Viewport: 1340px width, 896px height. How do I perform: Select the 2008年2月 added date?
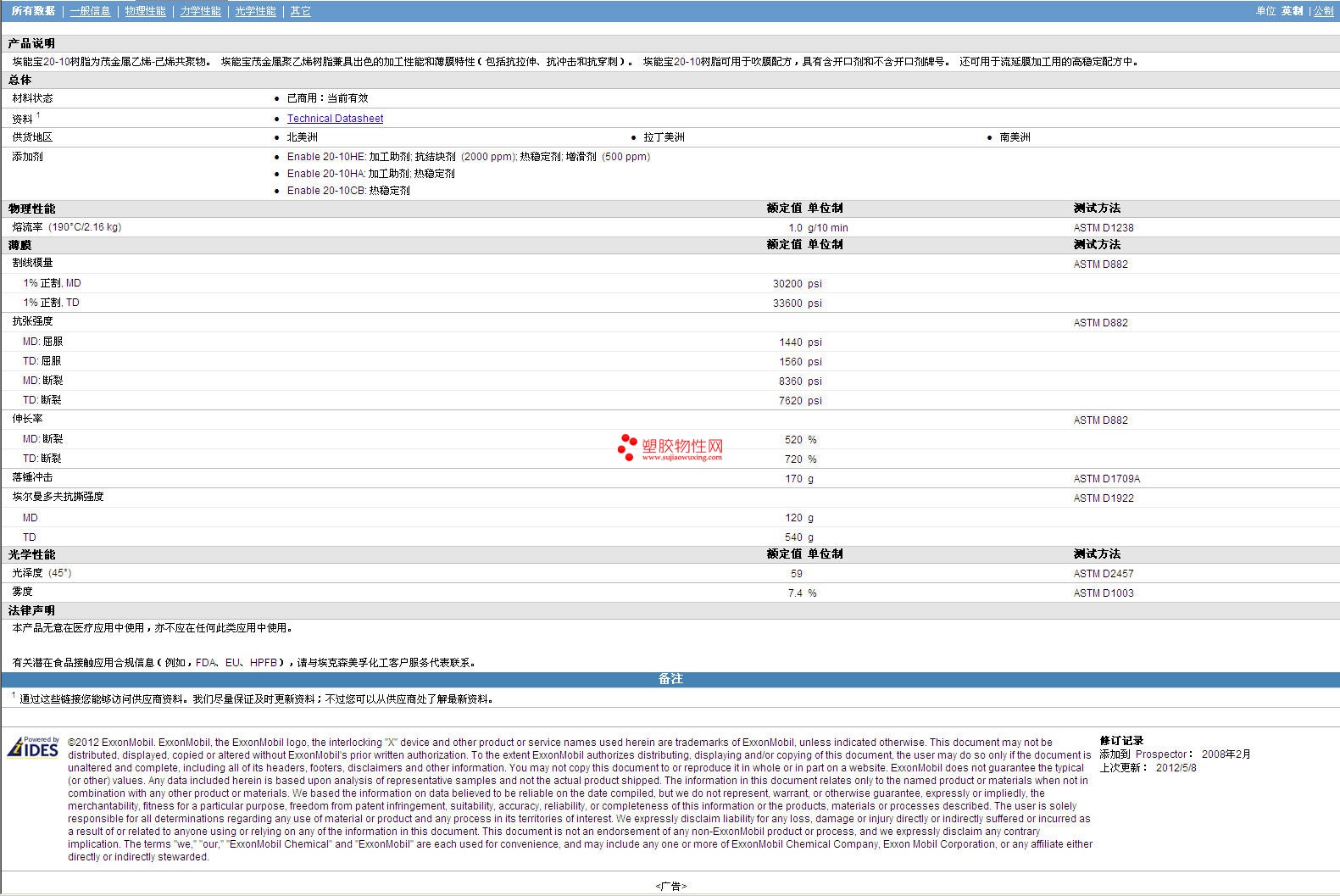[1226, 754]
